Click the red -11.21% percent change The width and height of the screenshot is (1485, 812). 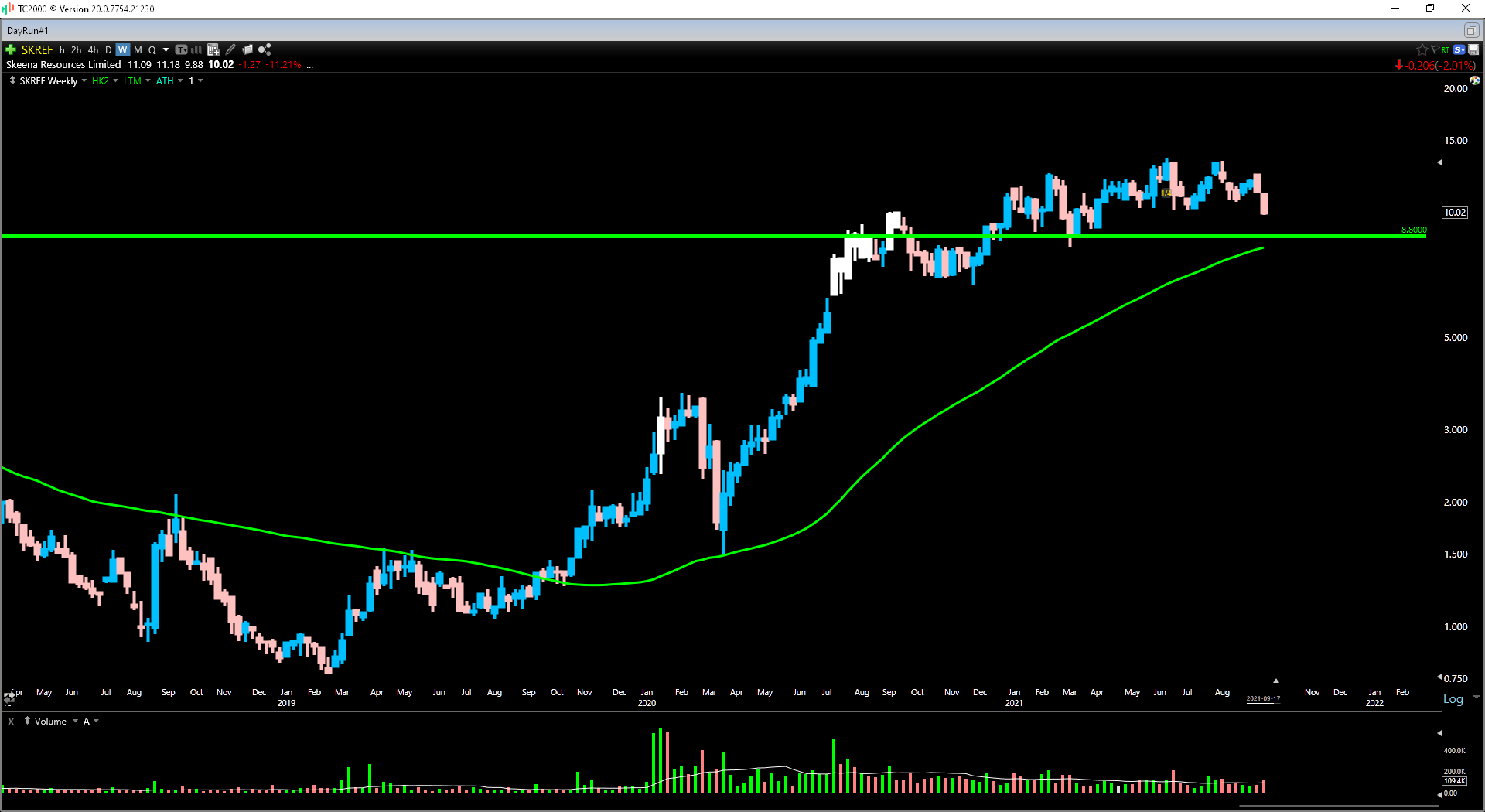(x=284, y=65)
